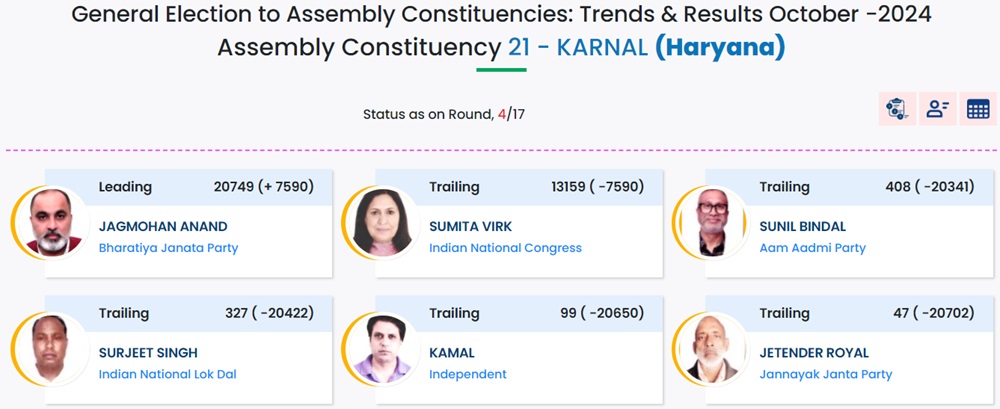Image resolution: width=1000 pixels, height=409 pixels.
Task: Open the Indian National Congress link
Action: click(505, 248)
